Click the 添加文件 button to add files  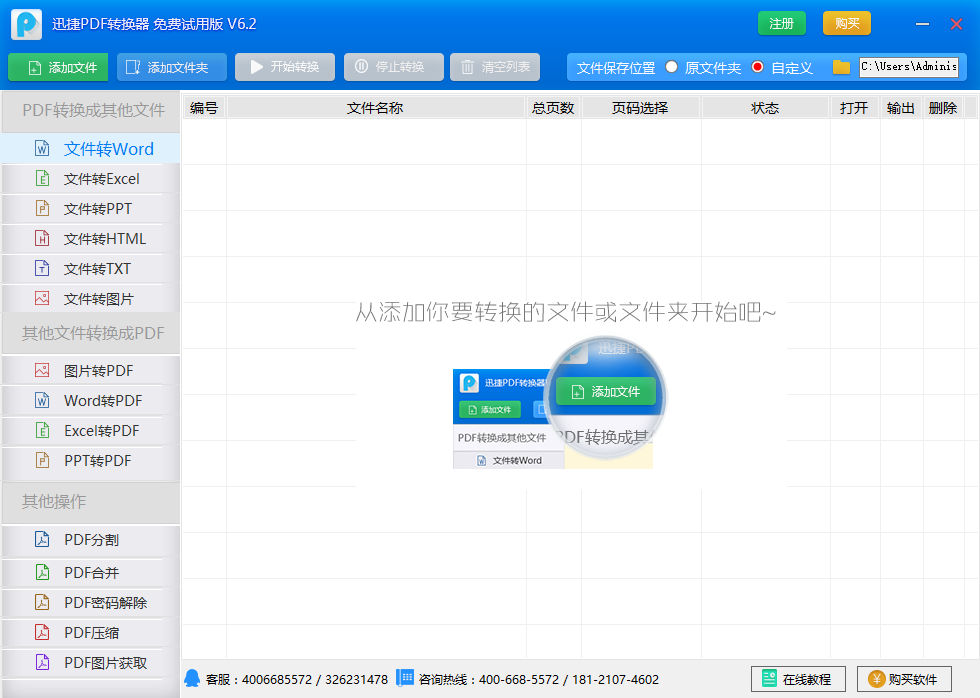pyautogui.click(x=57, y=67)
